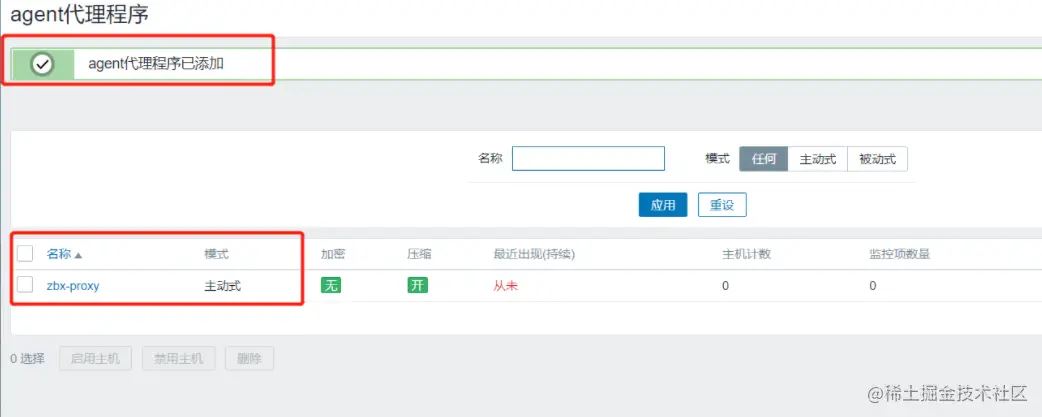
Task: Select 被动式 mode filter option
Action: point(877,159)
